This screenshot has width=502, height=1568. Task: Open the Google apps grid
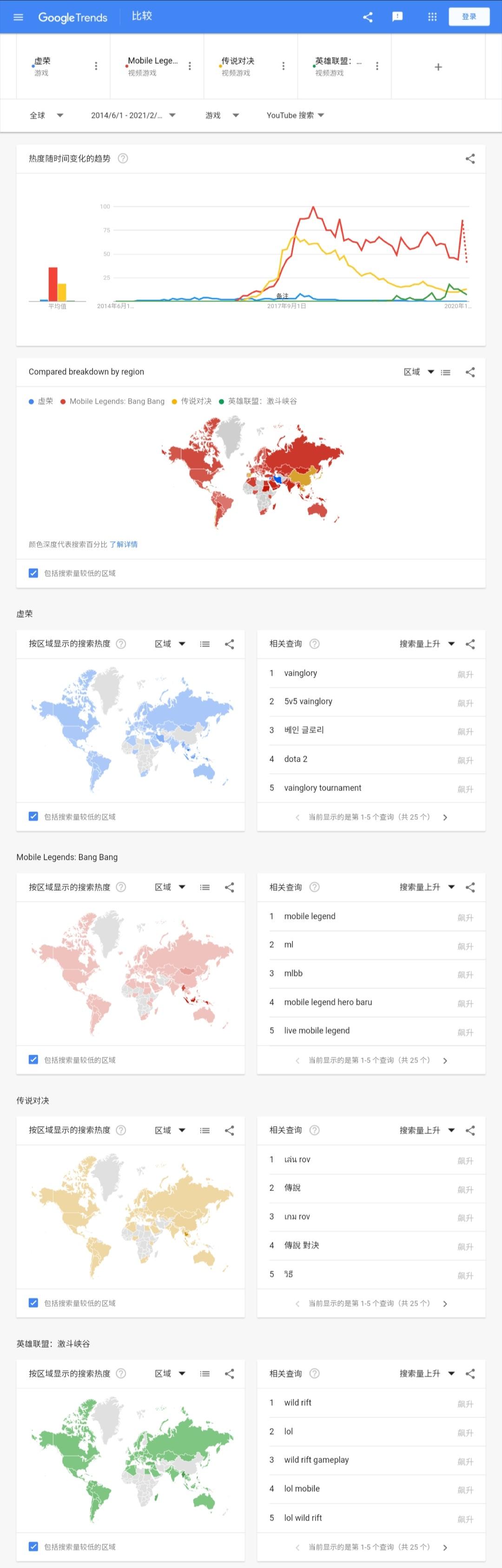tap(432, 17)
